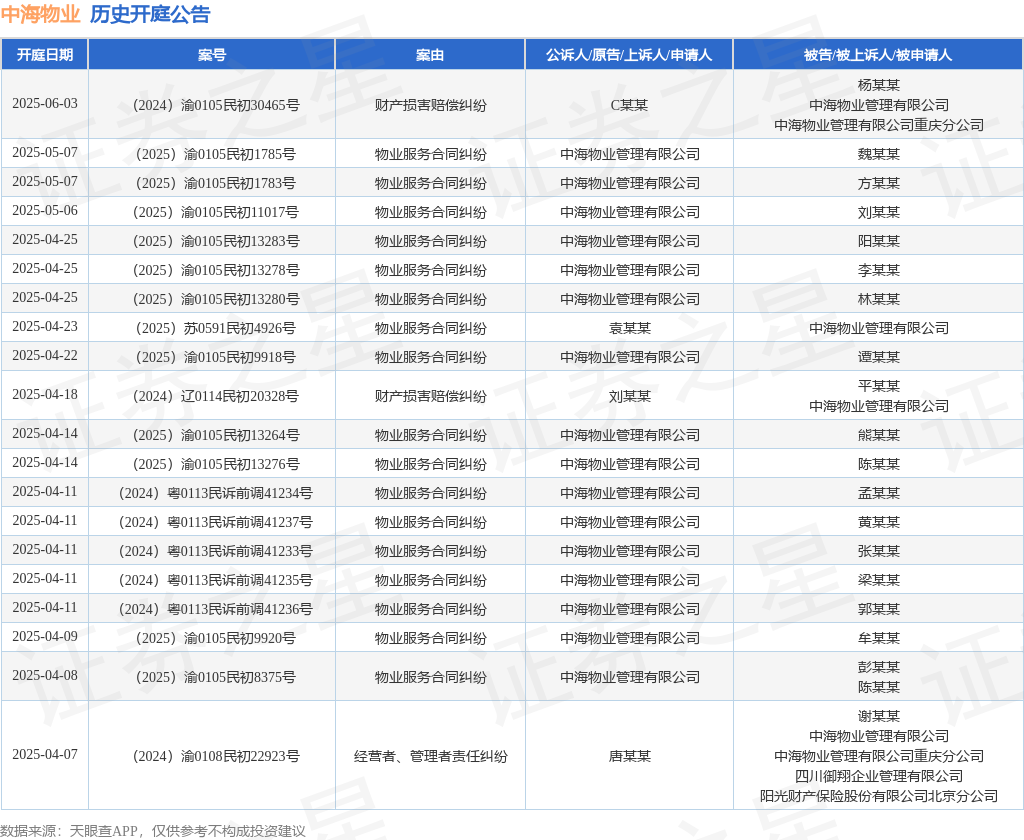Click defendant 熊某某
This screenshot has width=1024, height=840.
tap(878, 435)
